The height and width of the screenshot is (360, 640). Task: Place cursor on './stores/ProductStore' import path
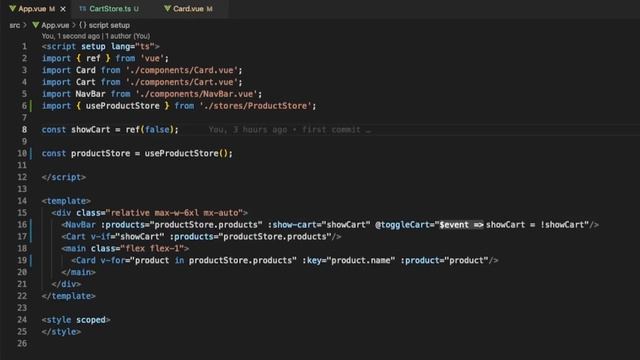(x=256, y=106)
